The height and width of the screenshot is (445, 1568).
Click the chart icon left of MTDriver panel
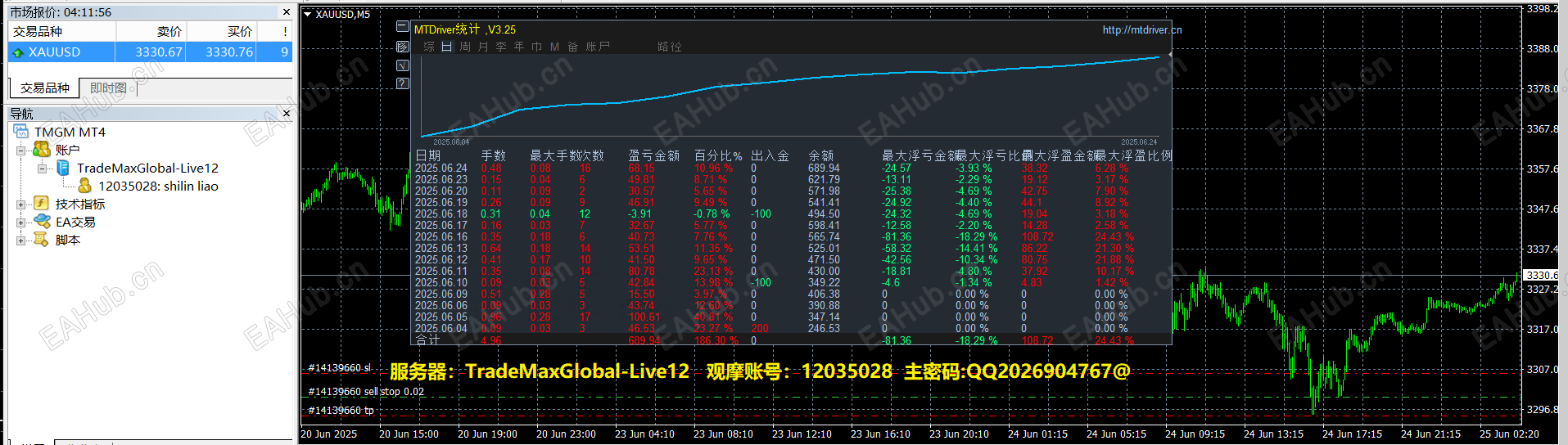point(402,47)
